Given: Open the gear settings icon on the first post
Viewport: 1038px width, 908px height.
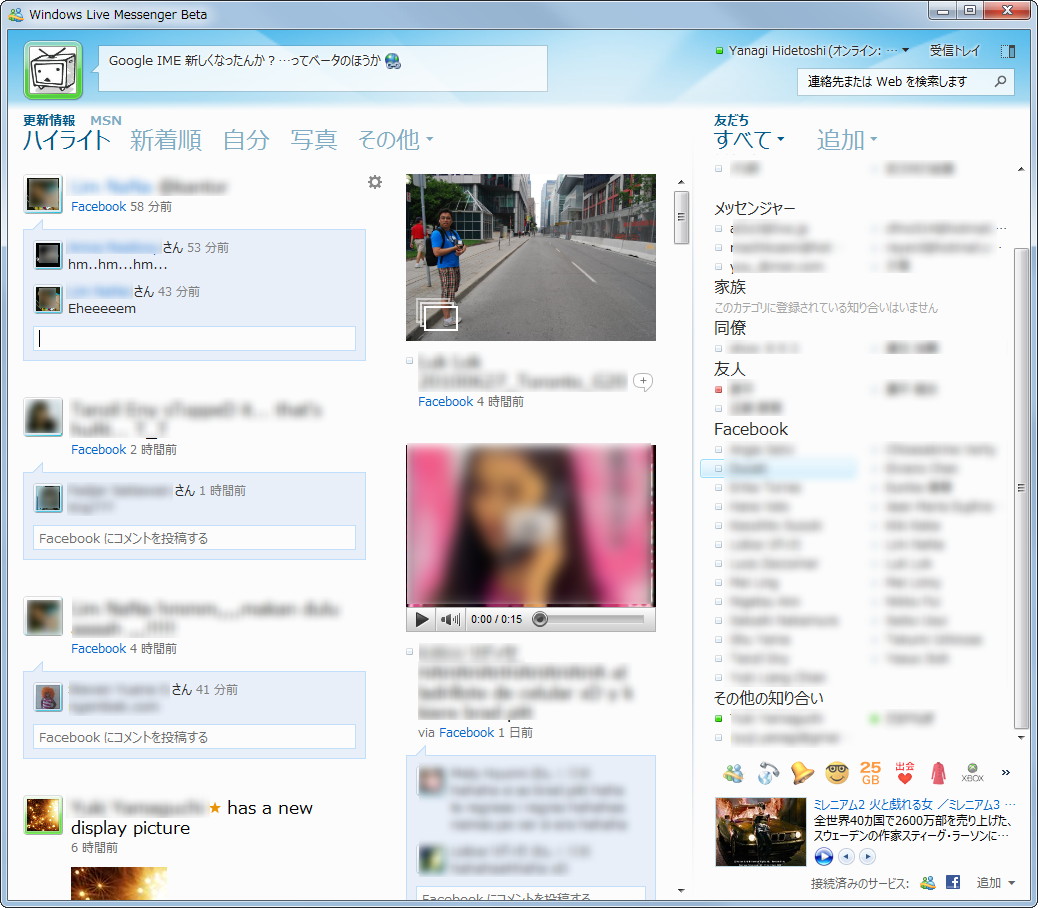Looking at the screenshot, I should tap(374, 182).
